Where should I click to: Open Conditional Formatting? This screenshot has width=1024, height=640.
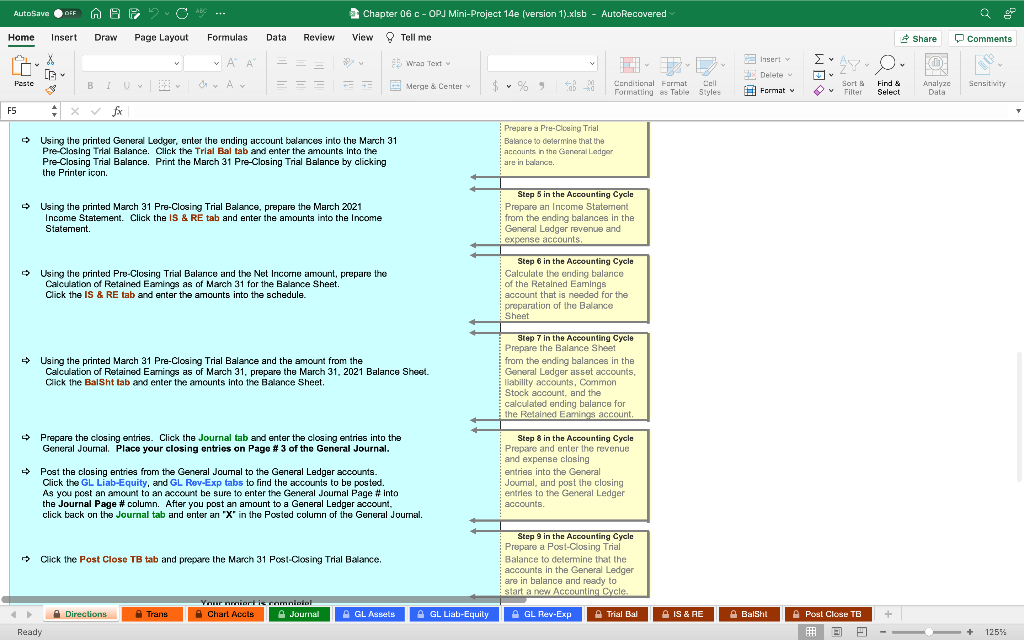[x=633, y=76]
